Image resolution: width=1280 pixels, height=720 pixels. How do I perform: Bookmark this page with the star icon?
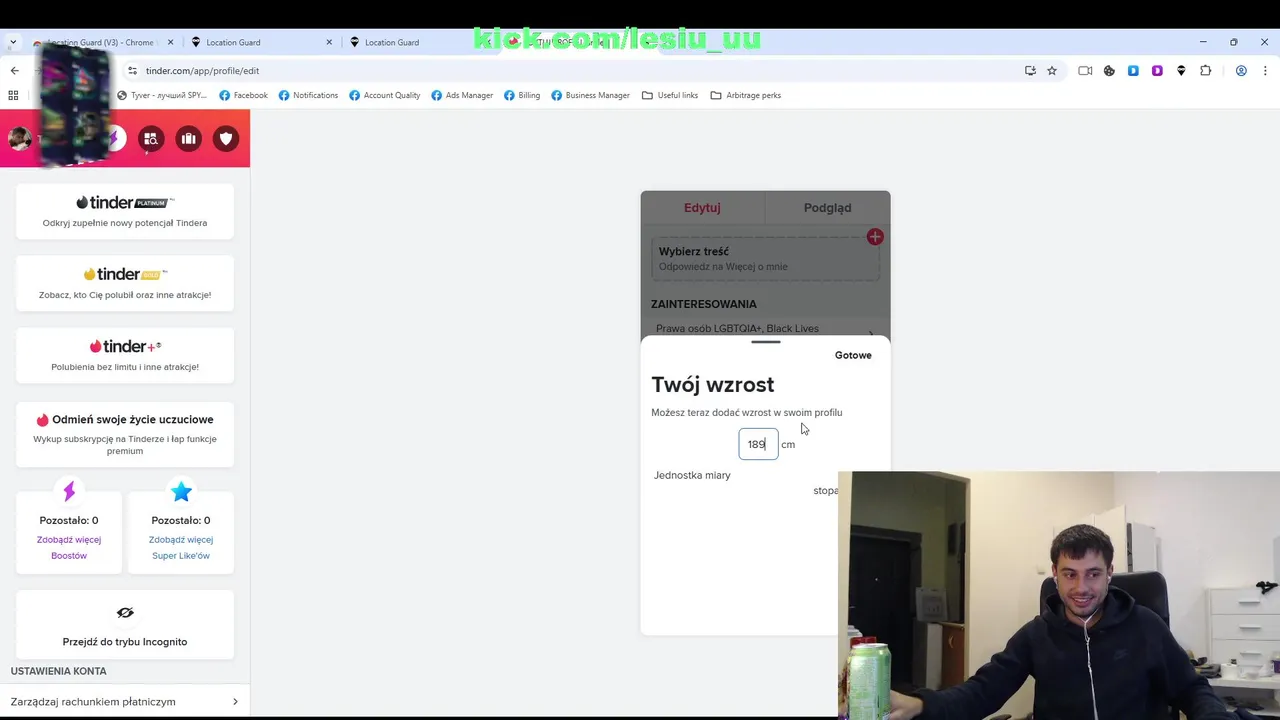1052,71
